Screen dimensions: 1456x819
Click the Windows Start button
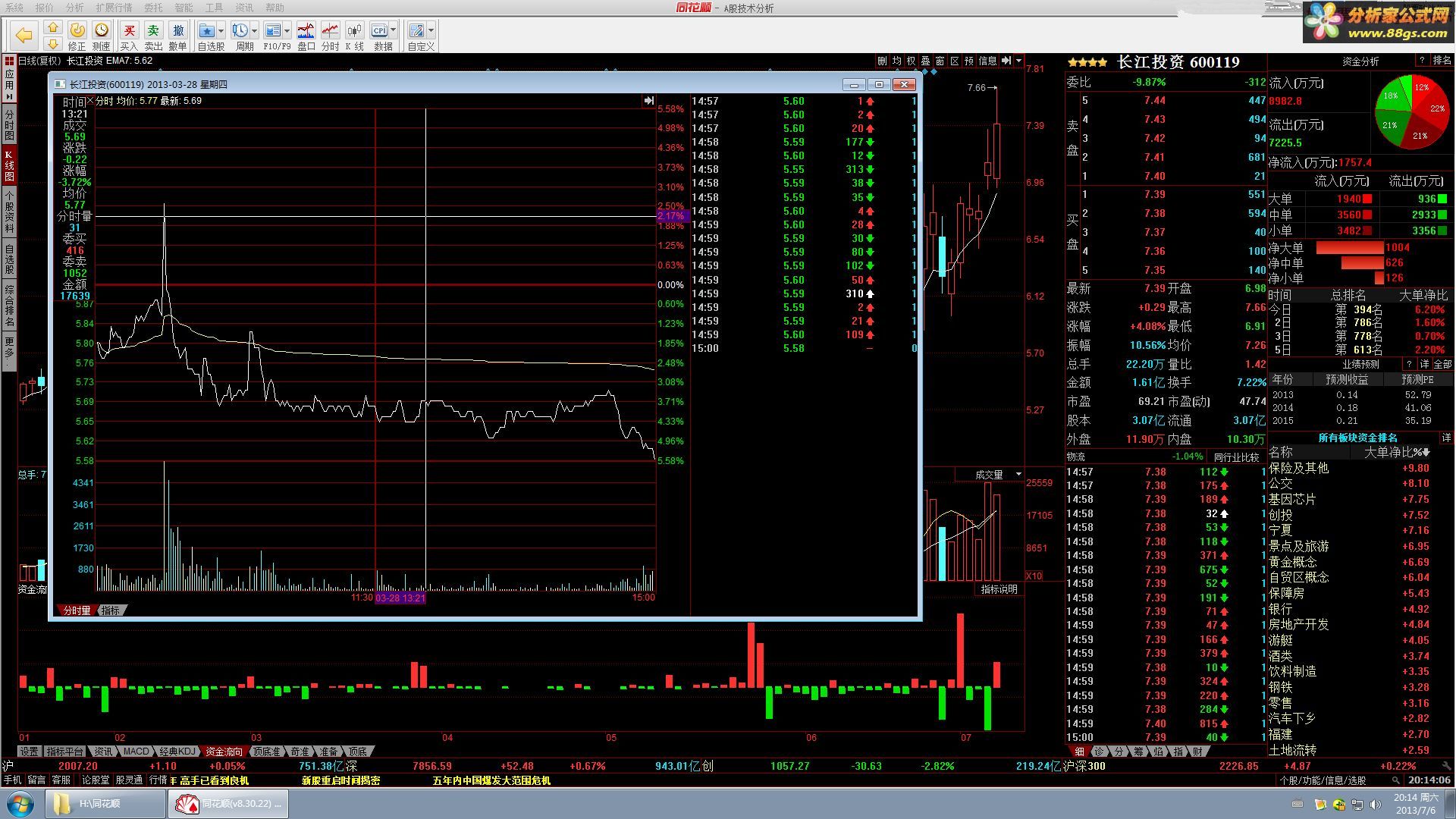tap(20, 803)
